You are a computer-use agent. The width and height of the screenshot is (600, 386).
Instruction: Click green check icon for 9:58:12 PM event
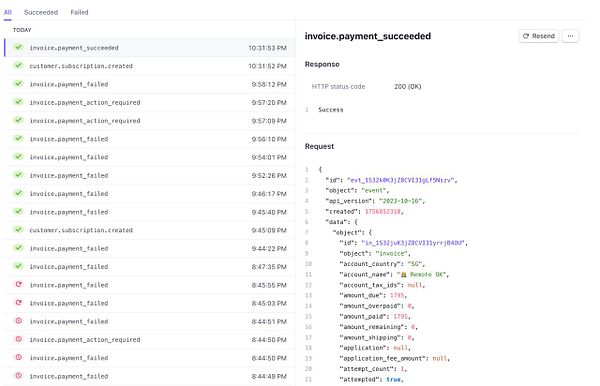(x=18, y=83)
